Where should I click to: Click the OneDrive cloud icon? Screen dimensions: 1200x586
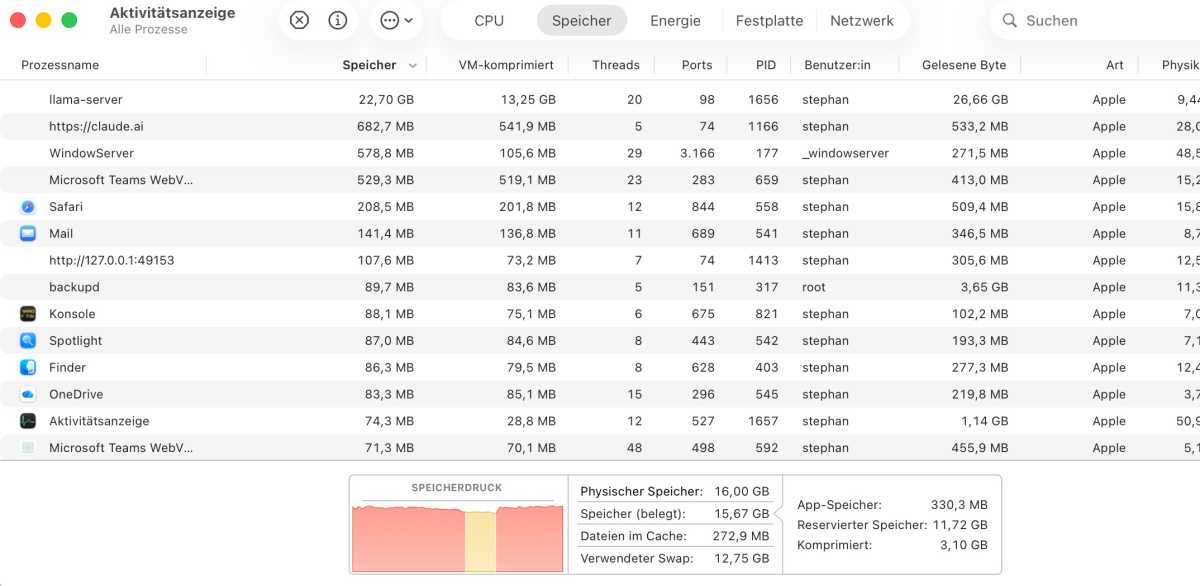(28, 394)
